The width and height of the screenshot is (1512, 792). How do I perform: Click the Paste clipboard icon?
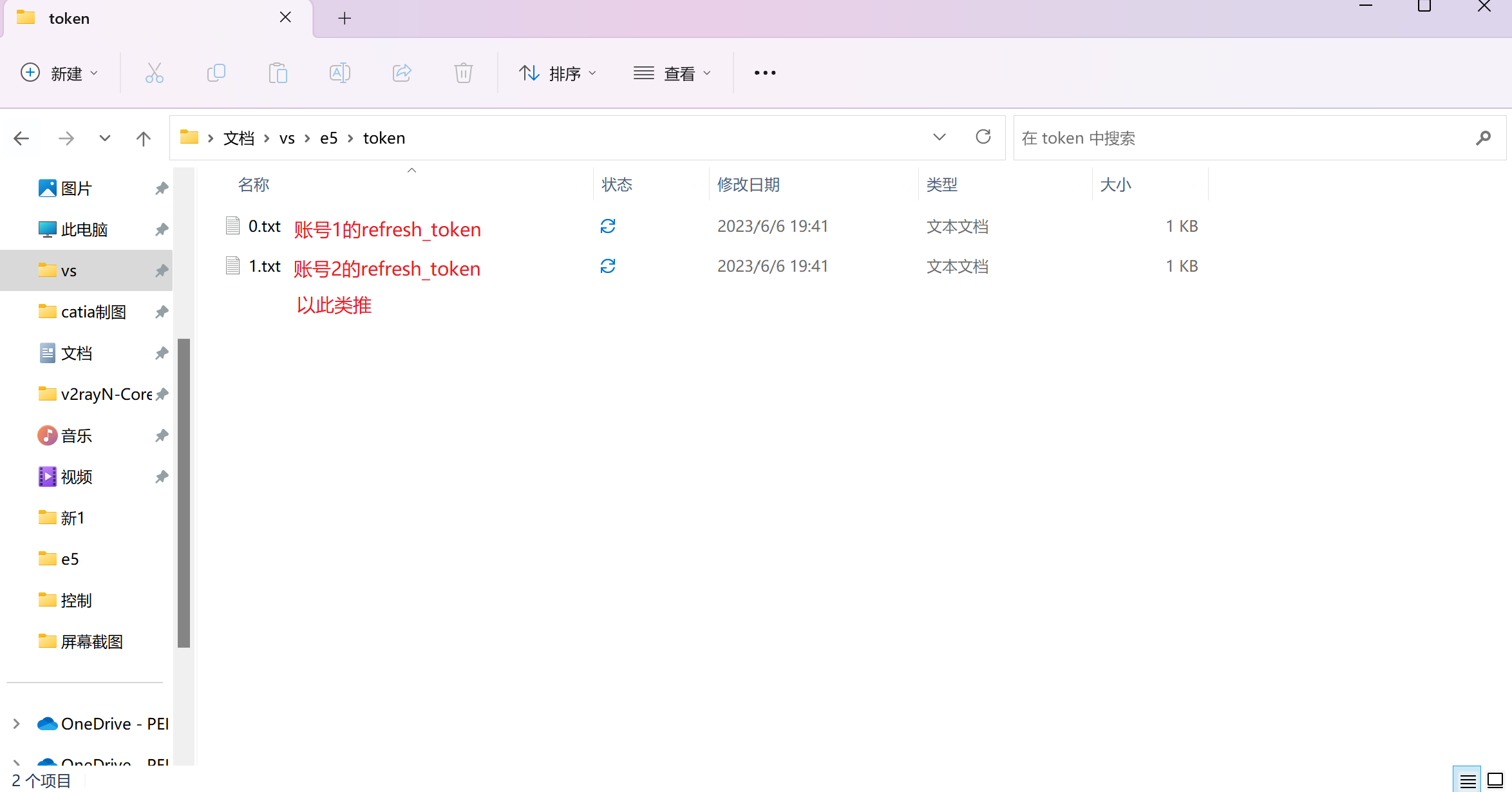click(278, 73)
